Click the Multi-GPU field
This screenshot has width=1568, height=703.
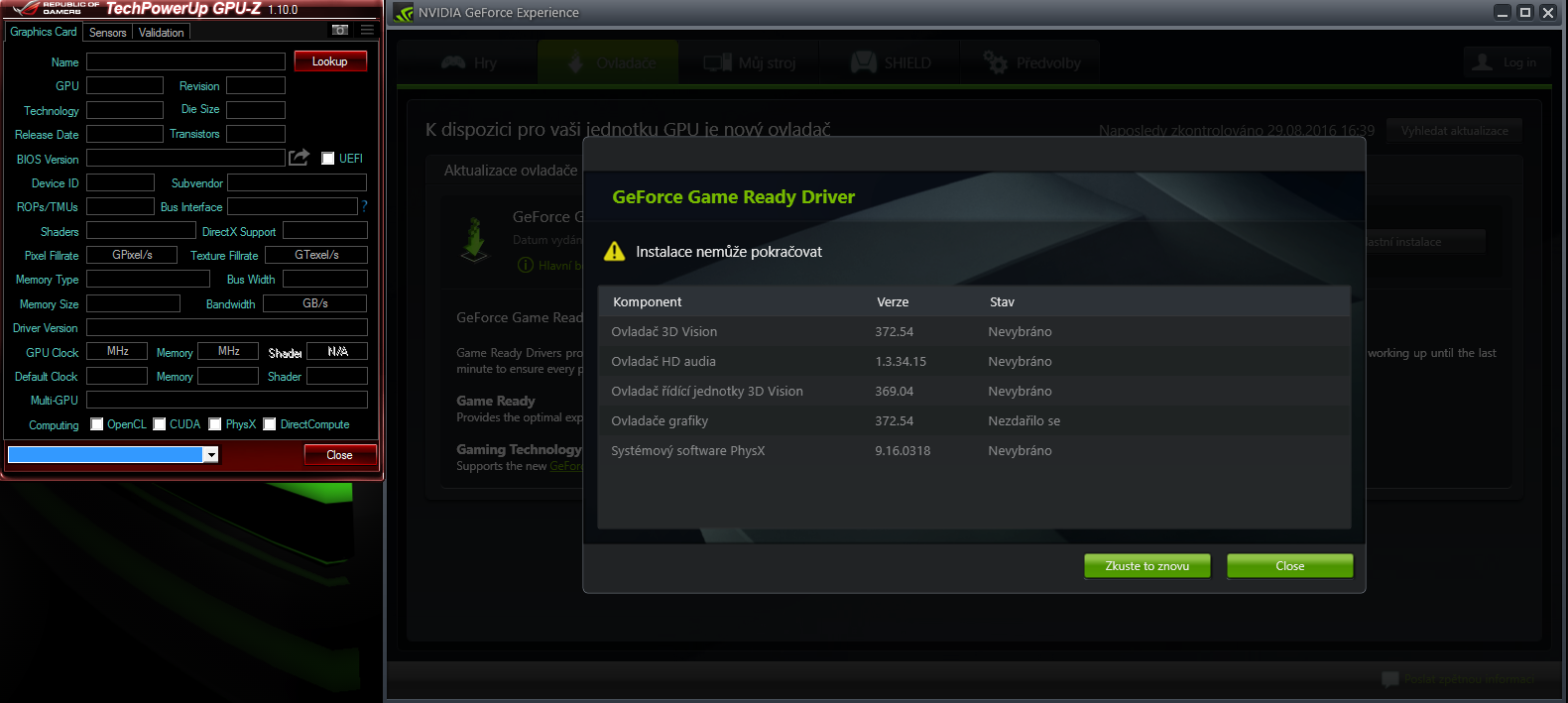227,400
